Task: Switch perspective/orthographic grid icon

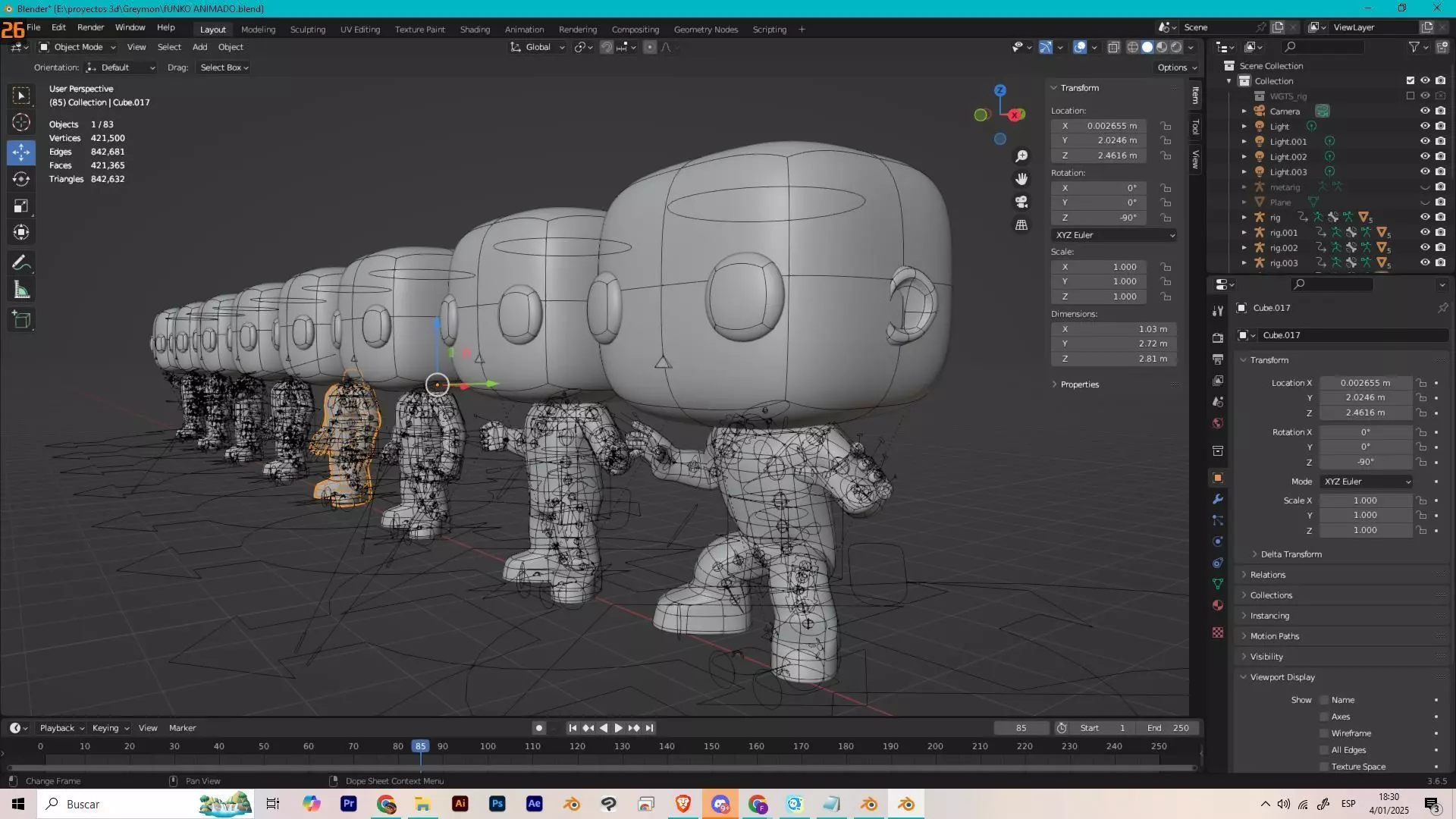Action: pos(1021,224)
